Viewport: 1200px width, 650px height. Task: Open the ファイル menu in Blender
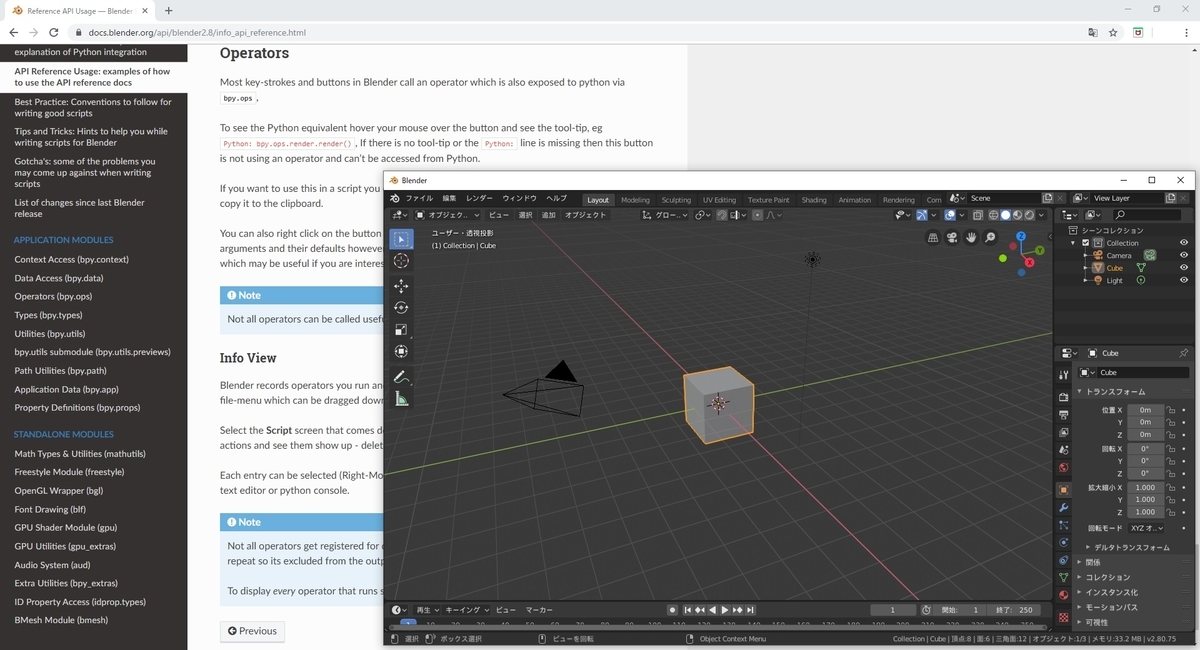click(419, 199)
